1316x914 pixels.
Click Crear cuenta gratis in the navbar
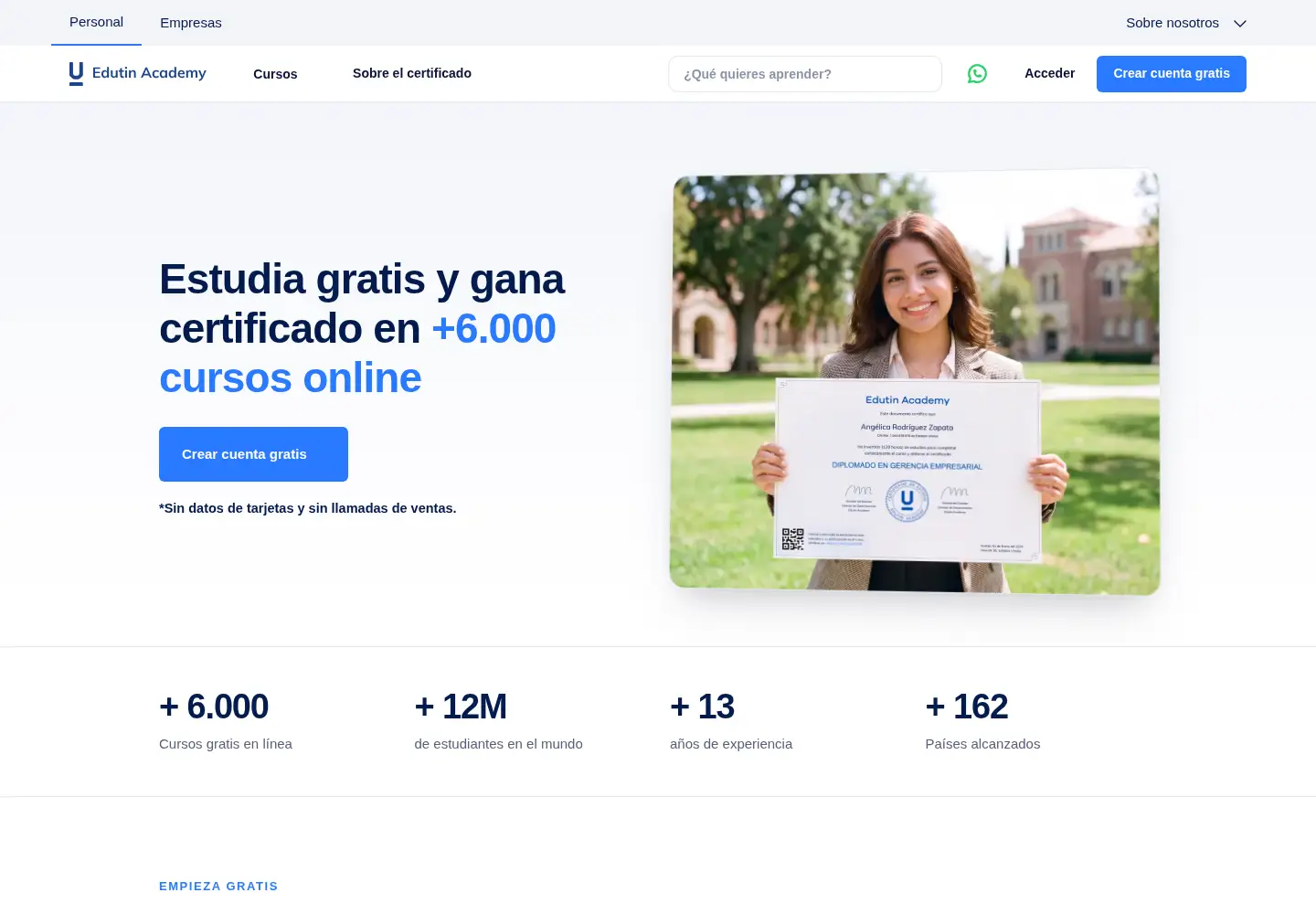(1172, 74)
